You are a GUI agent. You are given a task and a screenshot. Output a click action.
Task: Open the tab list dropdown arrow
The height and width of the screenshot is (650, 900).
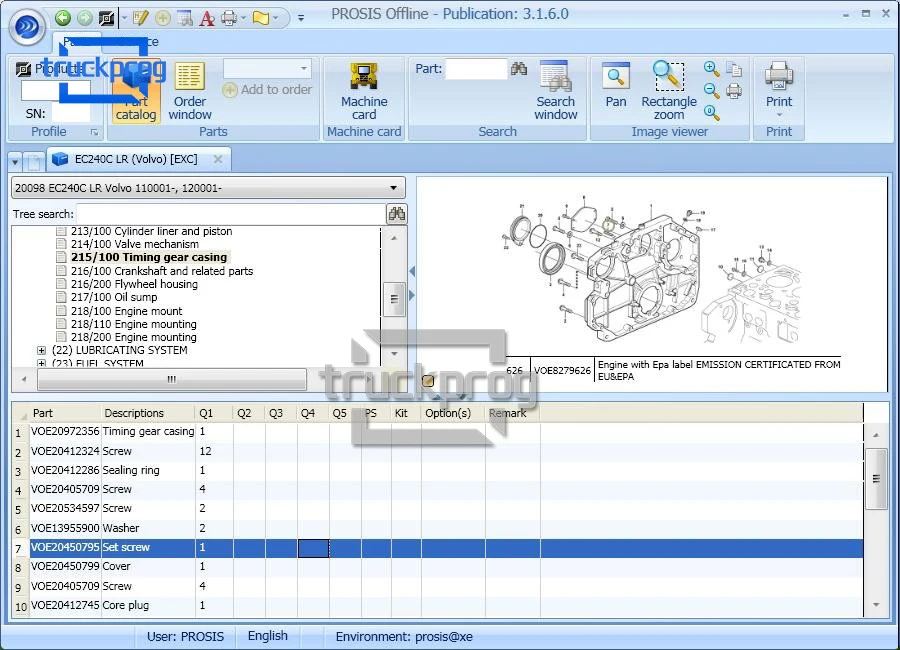point(15,162)
